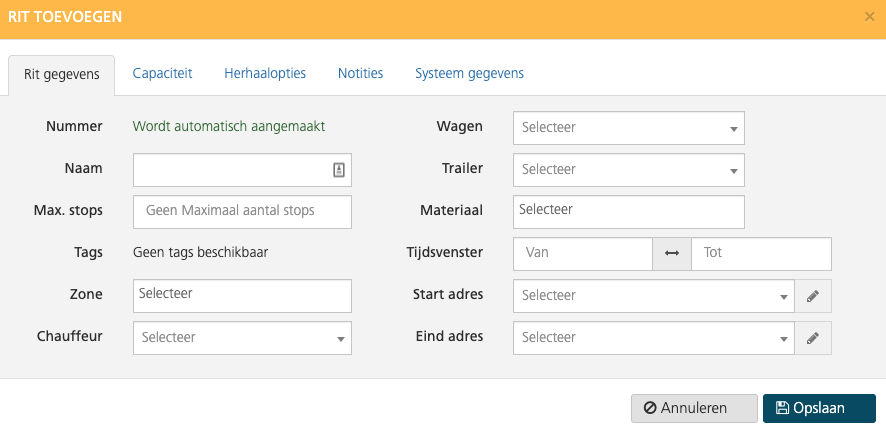Expand the Trailer dropdown
The width and height of the screenshot is (886, 435).
628,170
